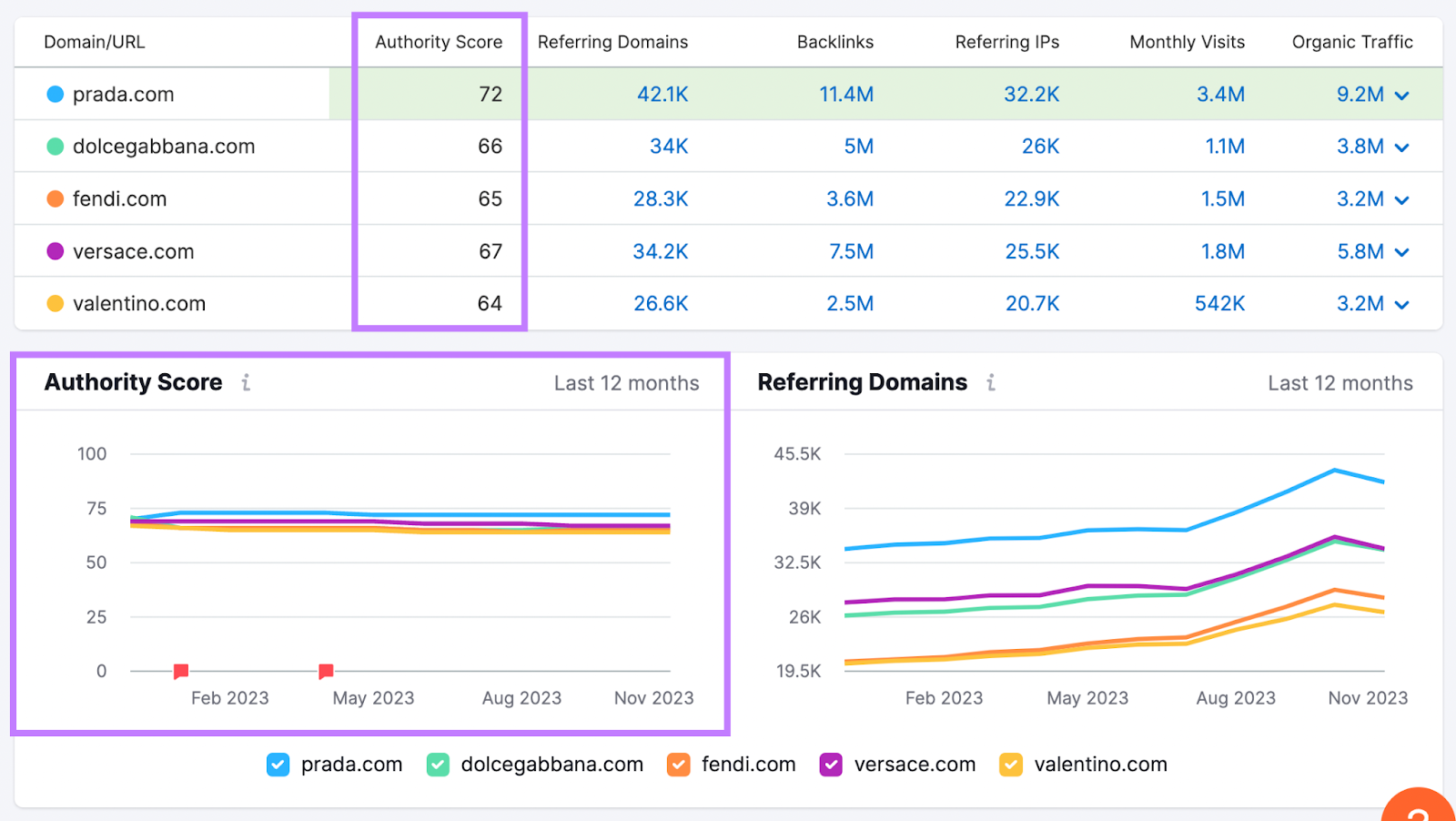1456x821 pixels.
Task: Expand versace.com Organic Traffic dropdown
Action: point(1402,251)
